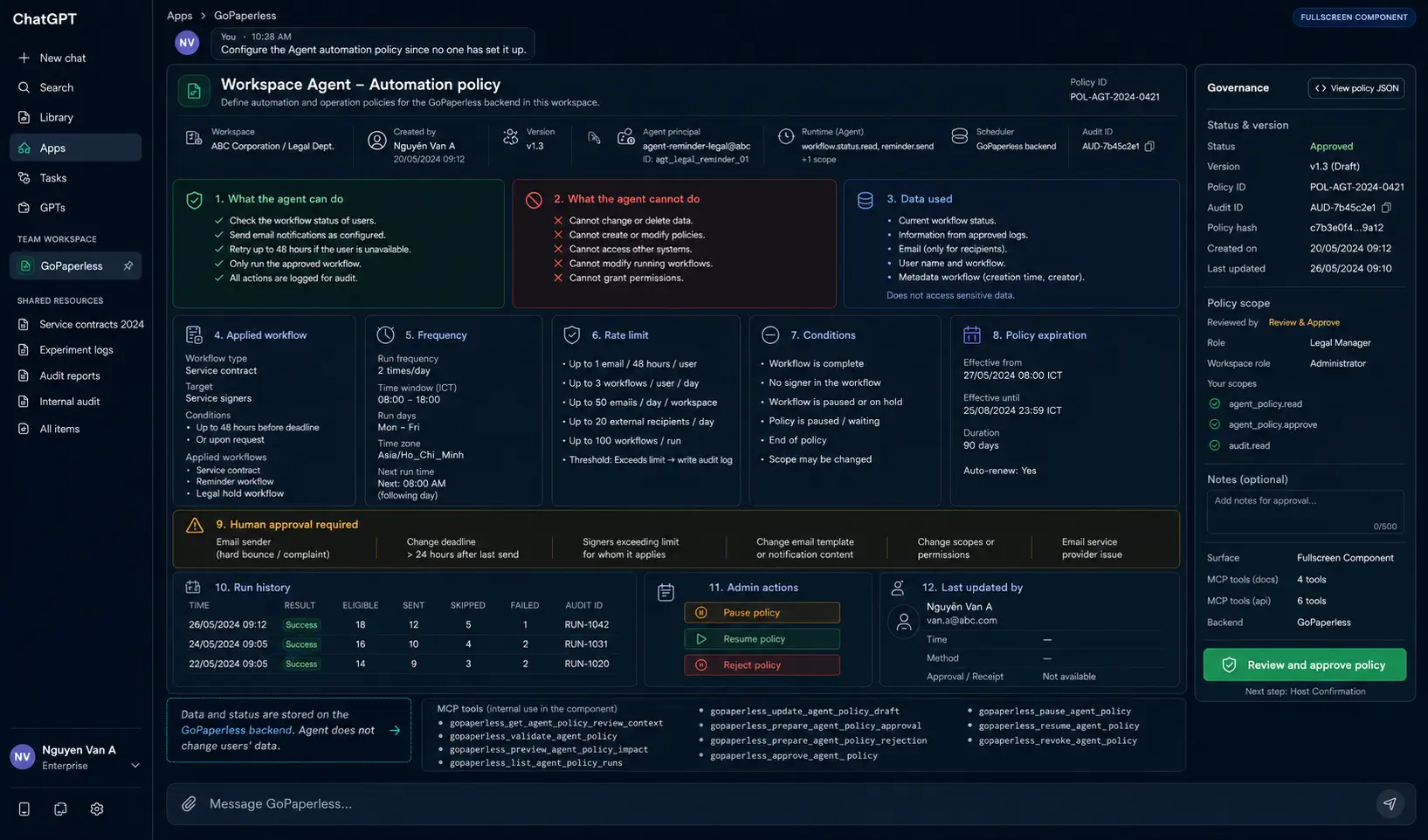Click the Created by user icon
This screenshot has height=840, width=1428.
click(376, 141)
